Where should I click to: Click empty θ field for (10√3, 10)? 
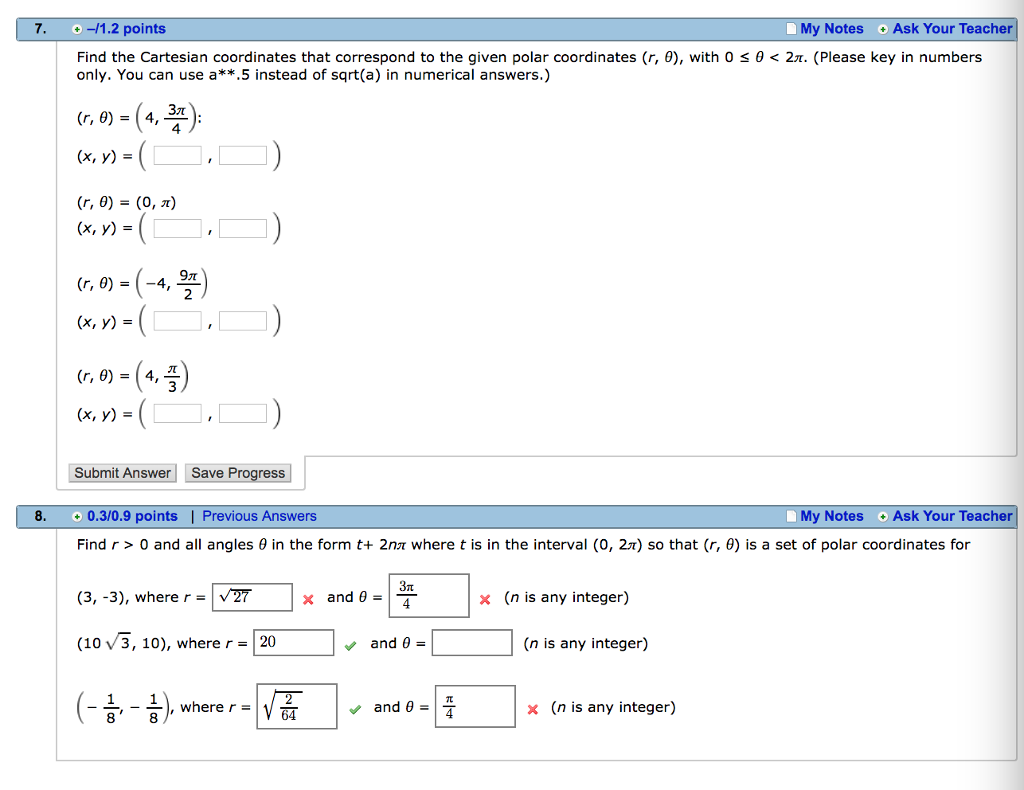pyautogui.click(x=472, y=642)
